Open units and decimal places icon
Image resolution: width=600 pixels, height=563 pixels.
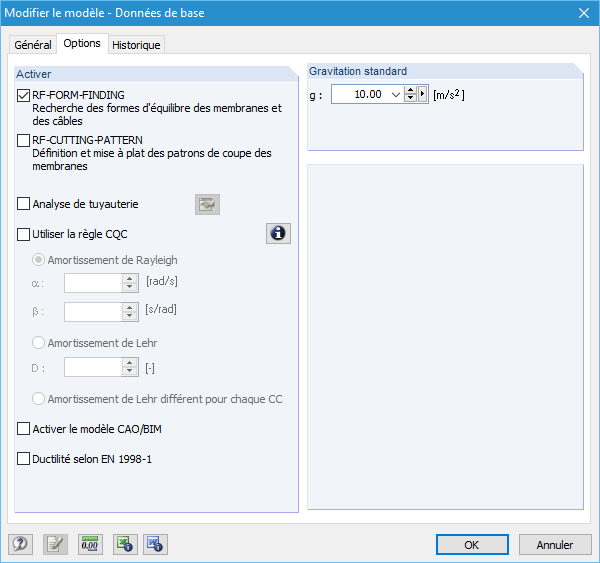tap(90, 544)
